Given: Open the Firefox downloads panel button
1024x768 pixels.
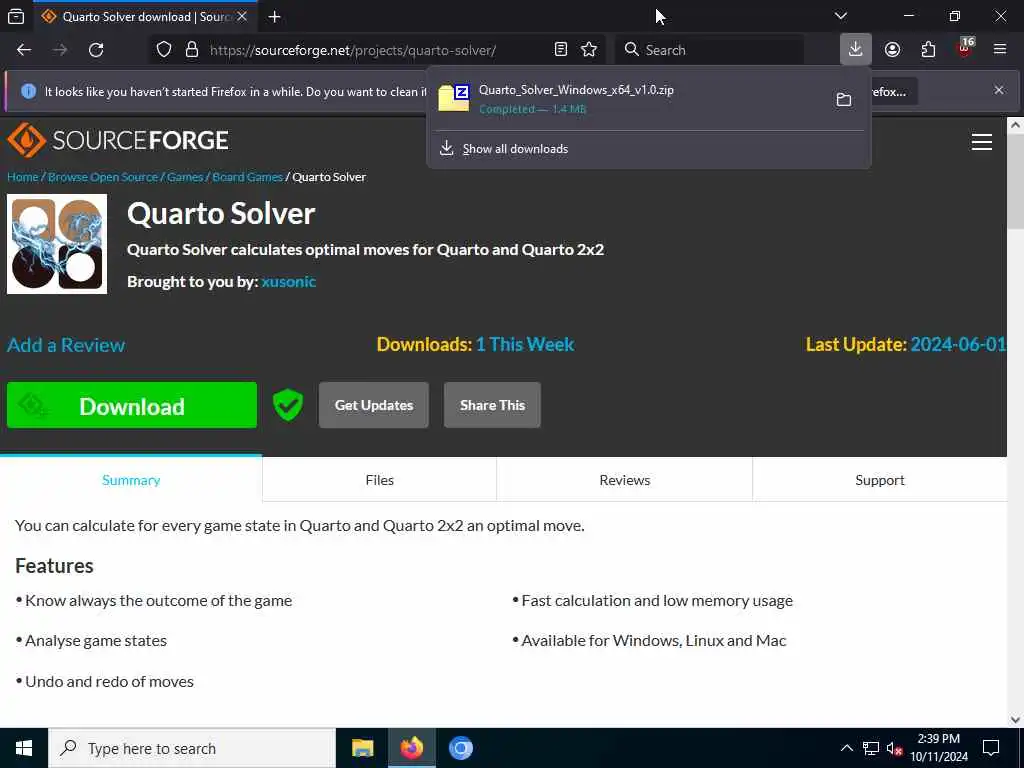Looking at the screenshot, I should (x=856, y=49).
